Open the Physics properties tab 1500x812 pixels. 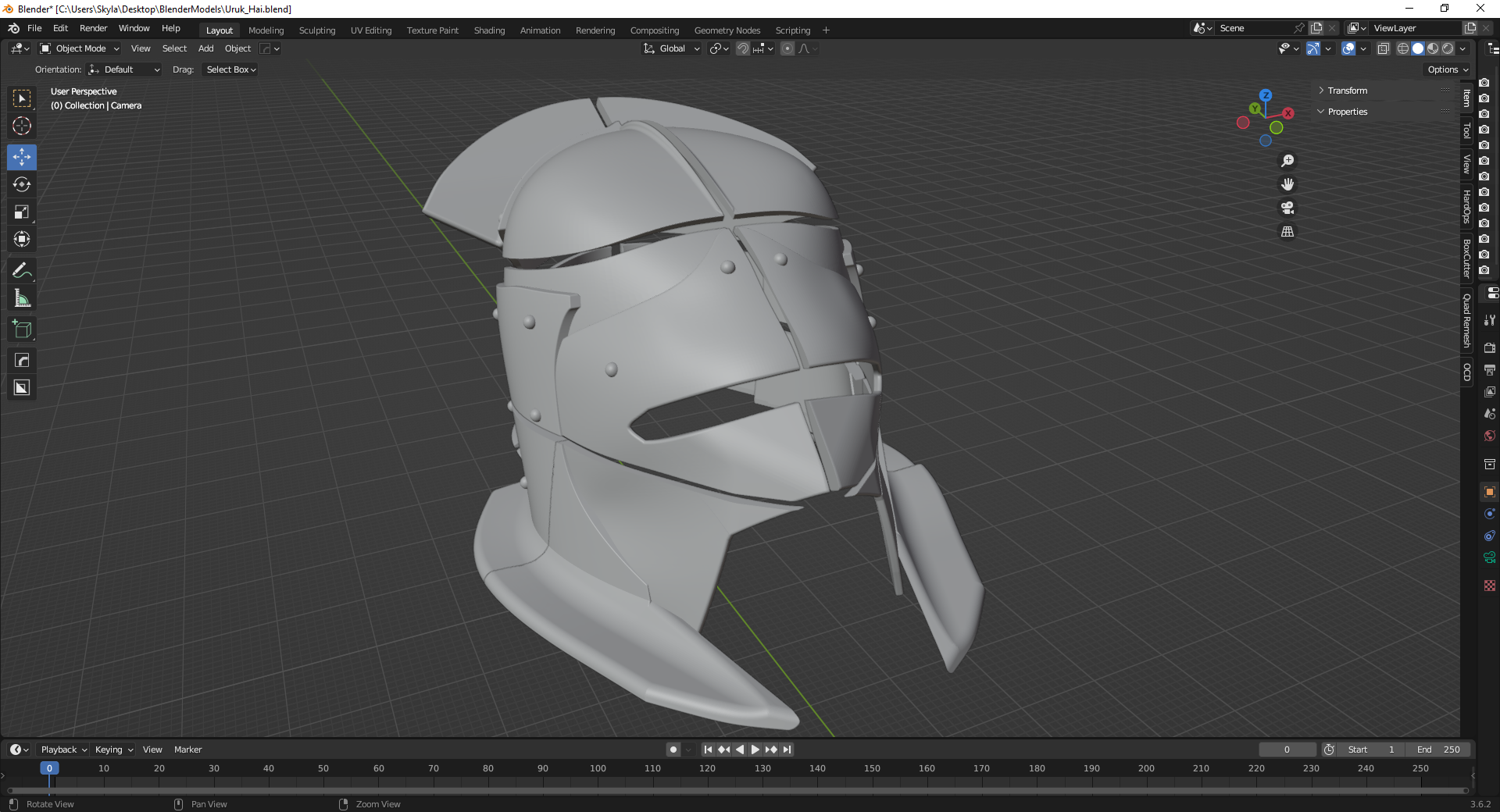pos(1490,514)
